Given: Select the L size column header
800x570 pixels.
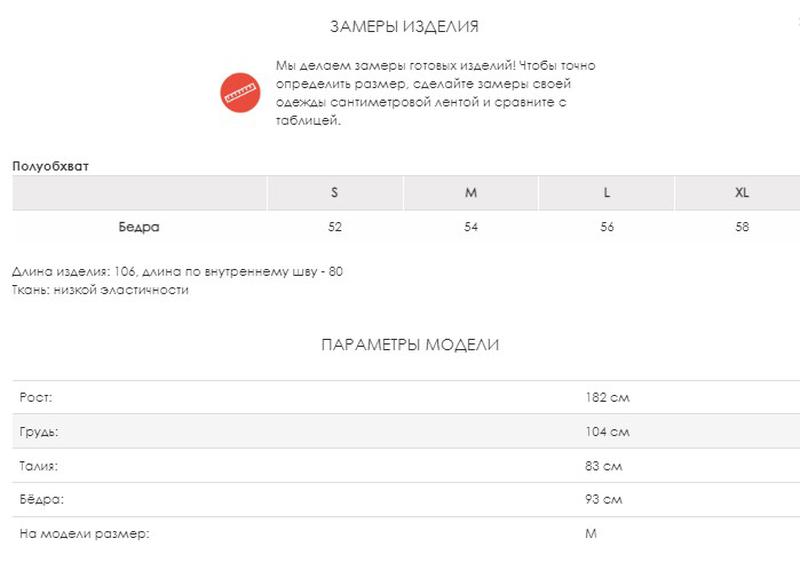Looking at the screenshot, I should point(607,193).
